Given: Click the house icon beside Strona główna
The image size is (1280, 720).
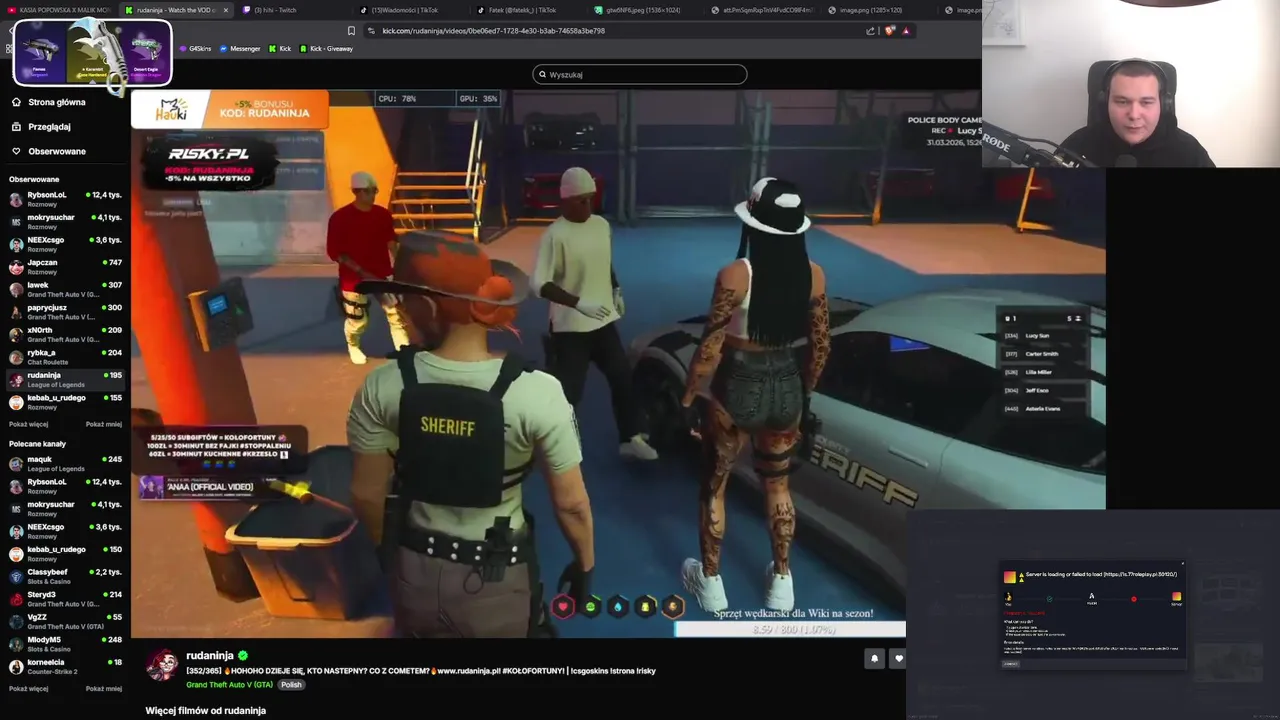Looking at the screenshot, I should tap(16, 102).
